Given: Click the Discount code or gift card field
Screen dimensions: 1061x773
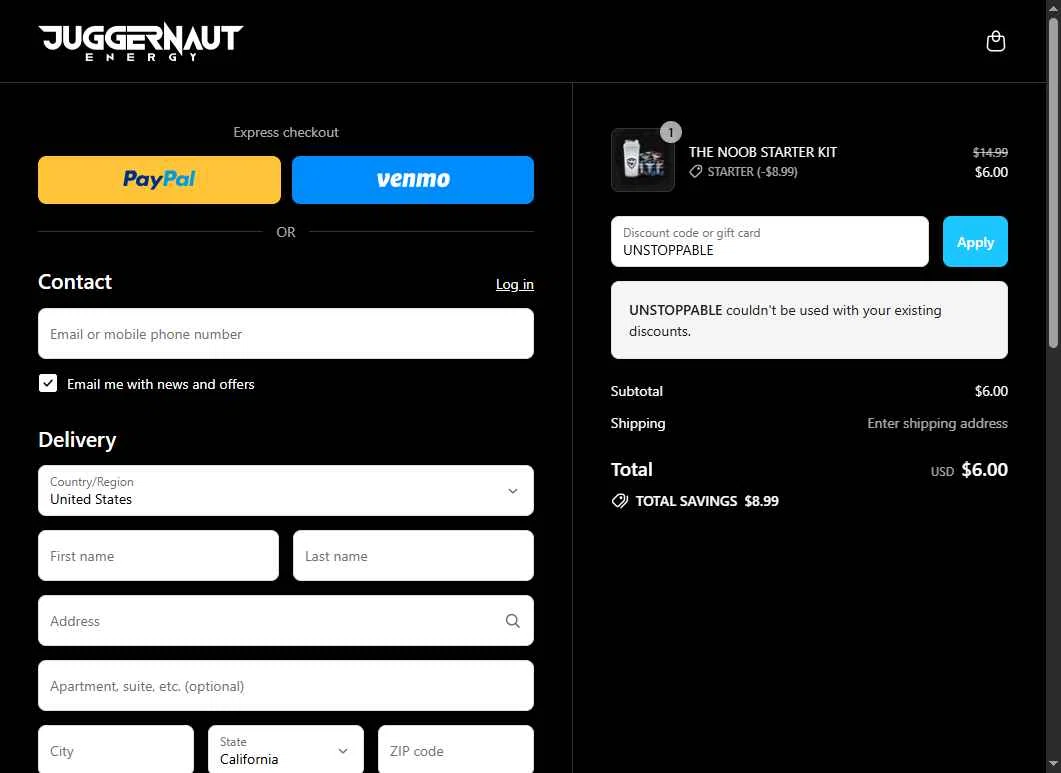Looking at the screenshot, I should tap(769, 242).
